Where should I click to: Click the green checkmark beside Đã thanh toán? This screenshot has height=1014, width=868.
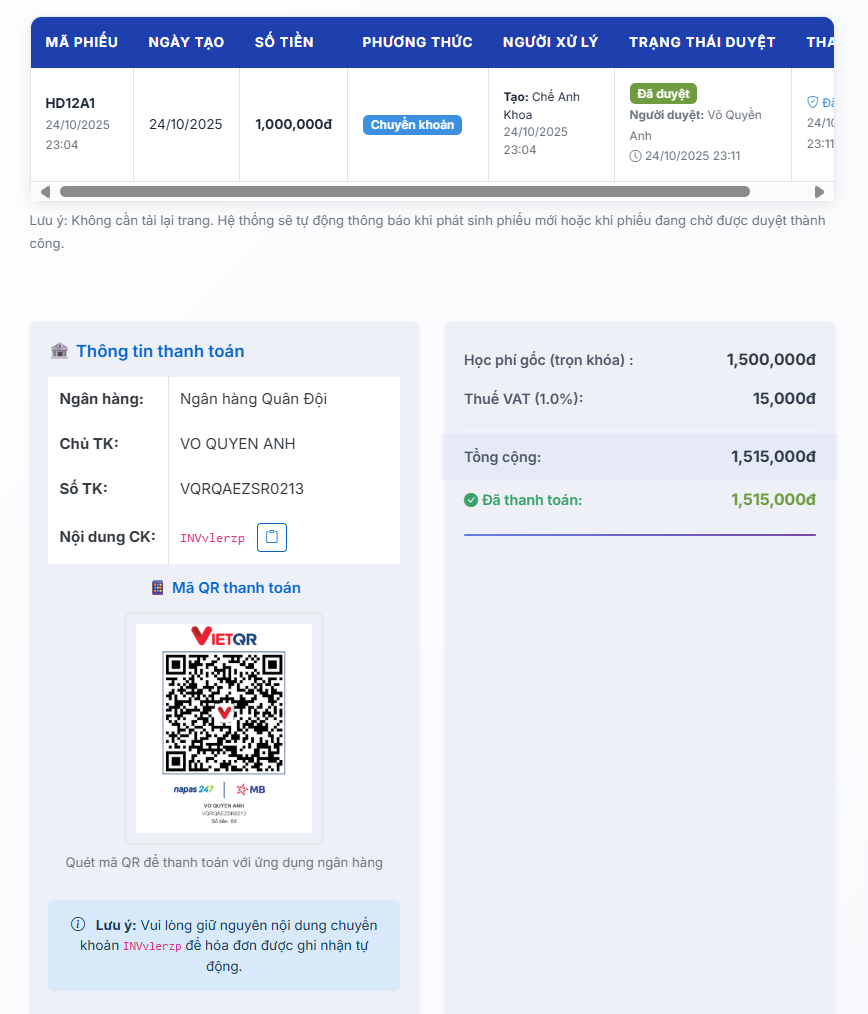[x=471, y=500]
